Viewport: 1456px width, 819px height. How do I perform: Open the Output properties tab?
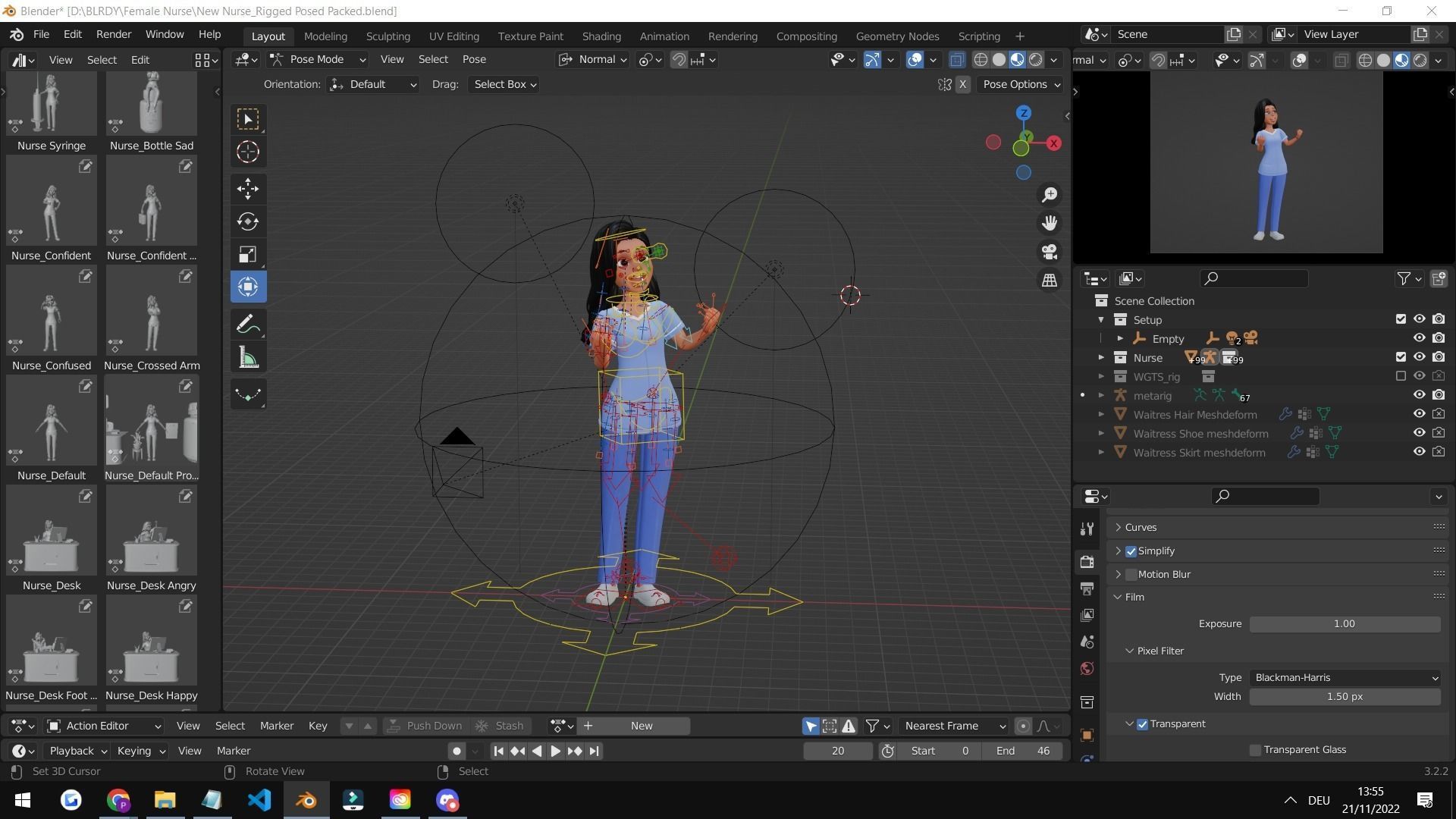coord(1087,588)
